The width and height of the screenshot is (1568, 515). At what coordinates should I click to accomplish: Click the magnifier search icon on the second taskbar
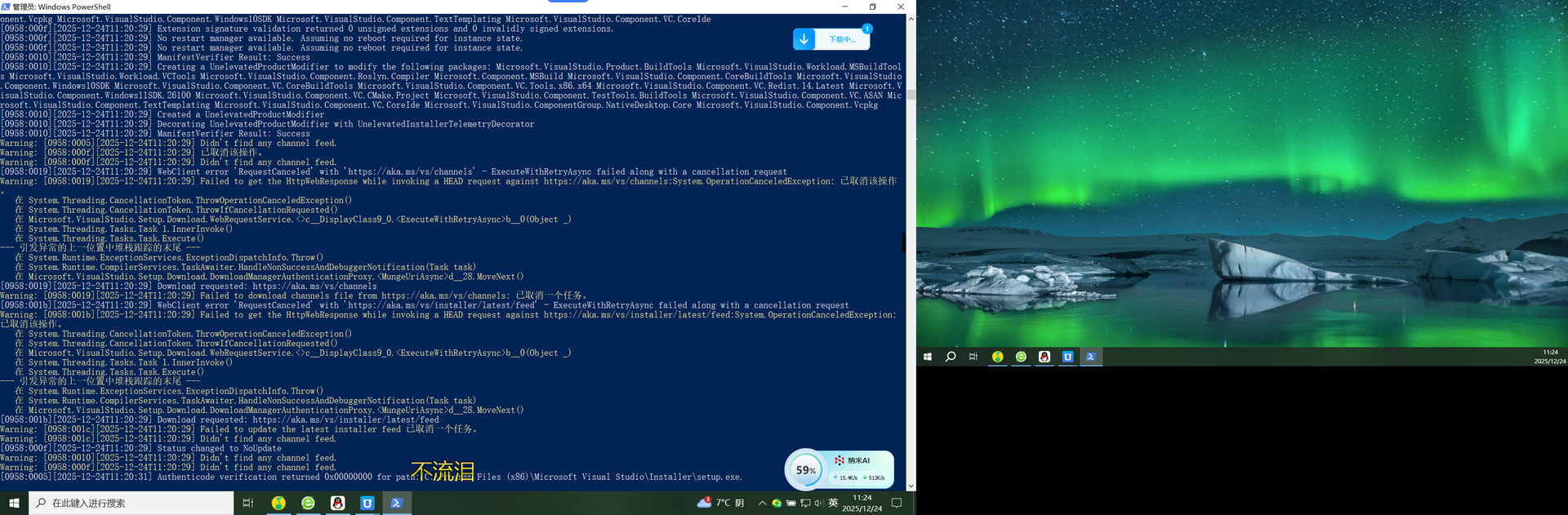(951, 357)
